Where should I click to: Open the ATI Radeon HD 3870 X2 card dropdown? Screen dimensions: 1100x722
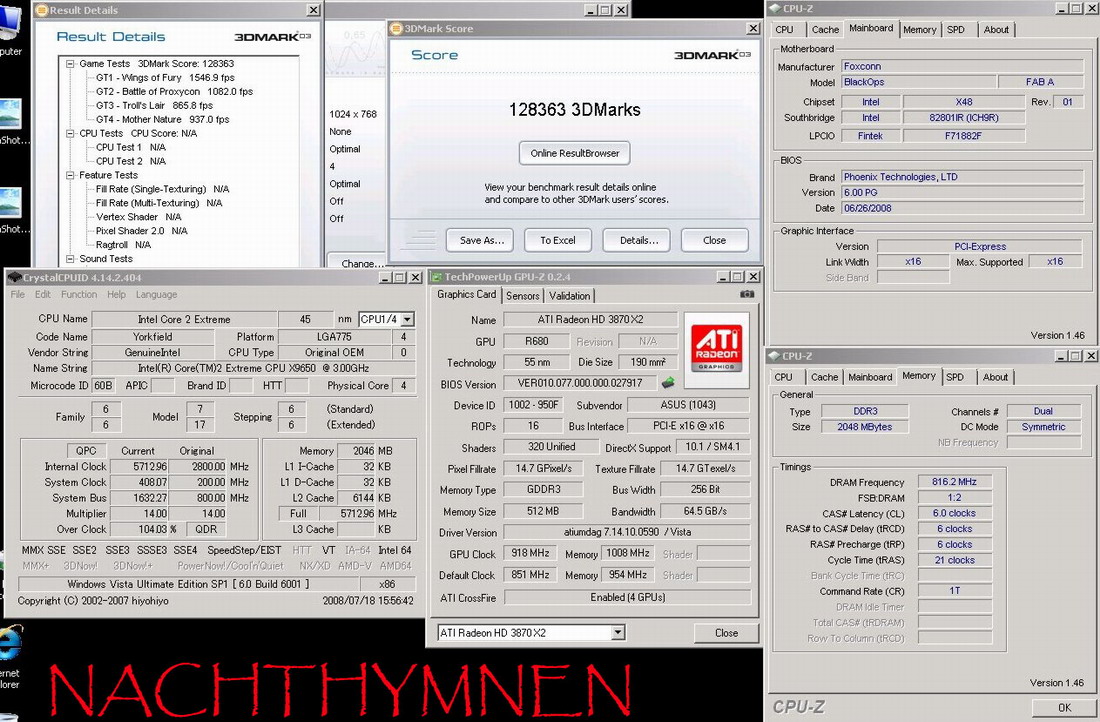pyautogui.click(x=617, y=633)
